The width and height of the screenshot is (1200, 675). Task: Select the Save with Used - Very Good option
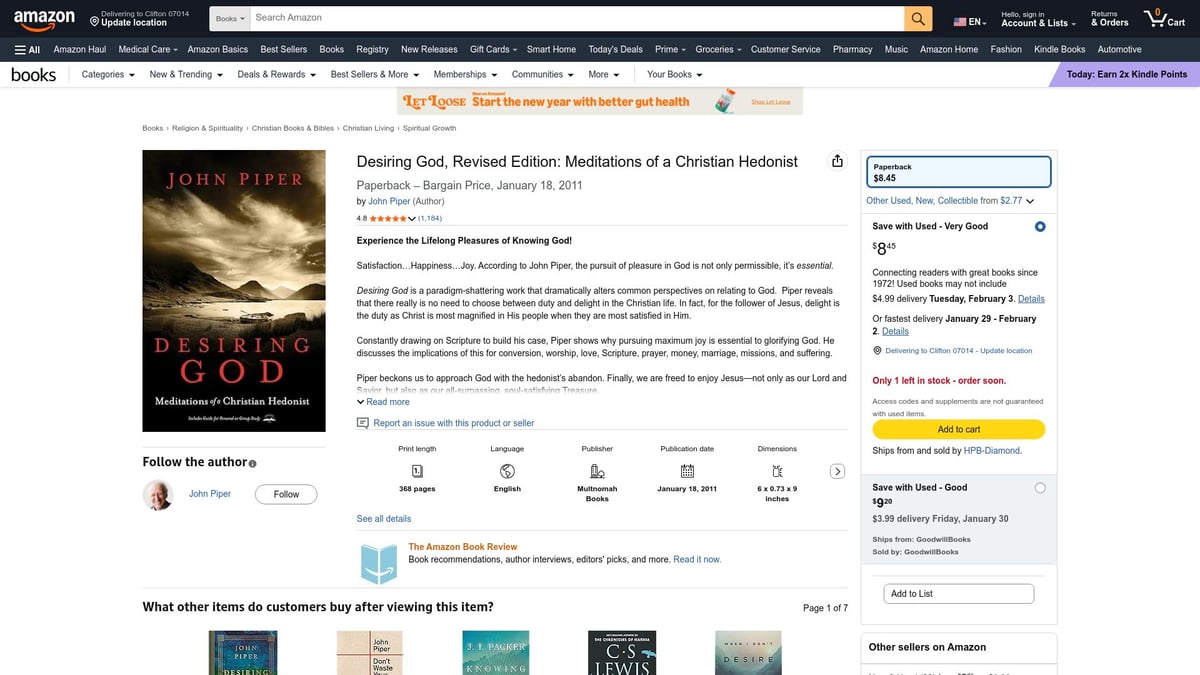(x=1039, y=226)
